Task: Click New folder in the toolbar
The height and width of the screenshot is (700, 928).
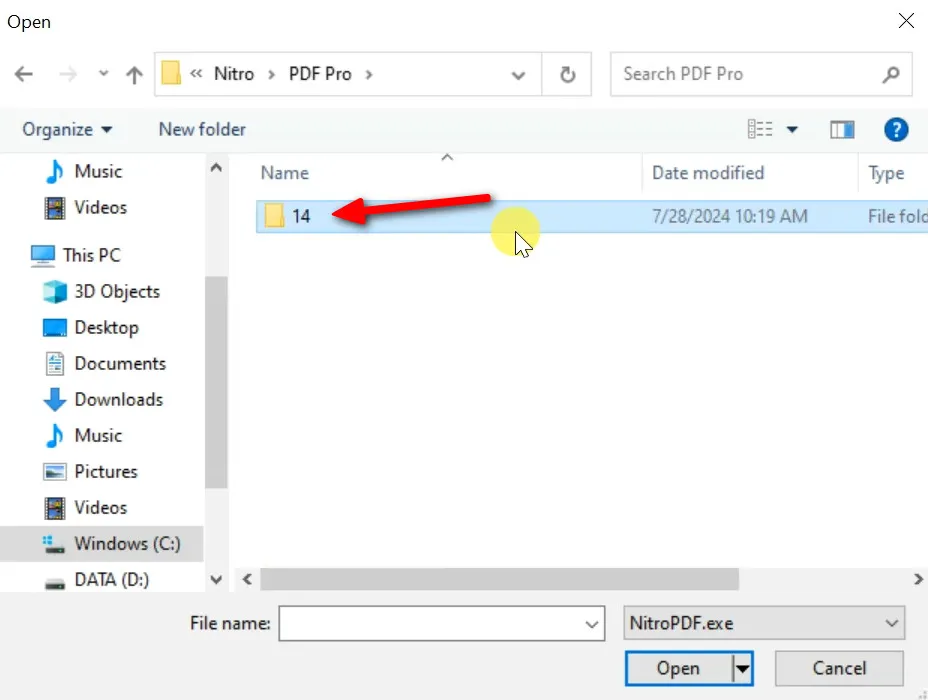Action: coord(202,130)
